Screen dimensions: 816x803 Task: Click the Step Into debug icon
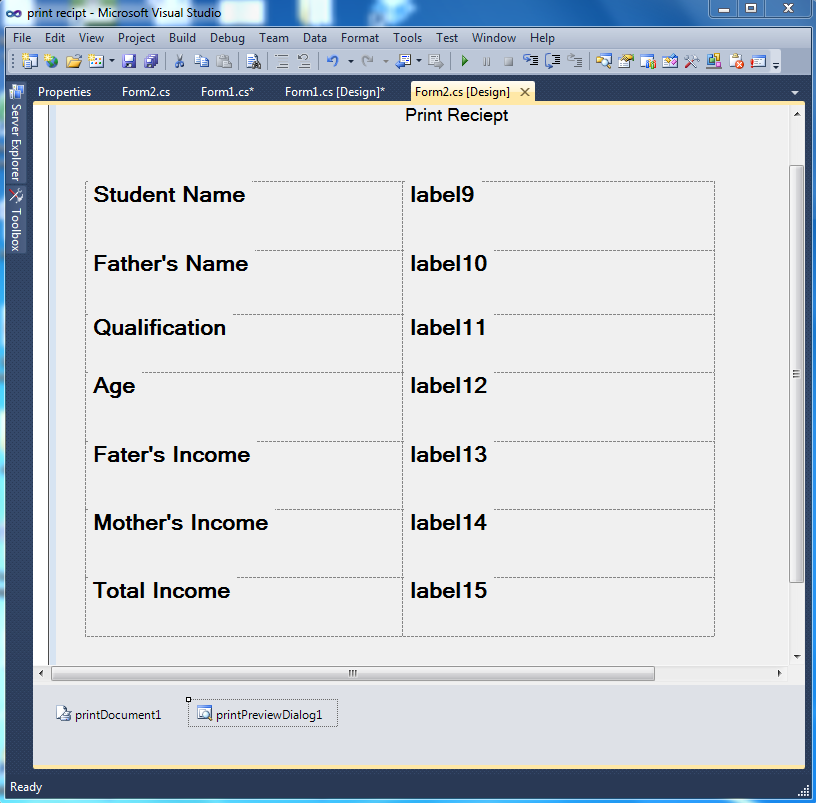531,61
